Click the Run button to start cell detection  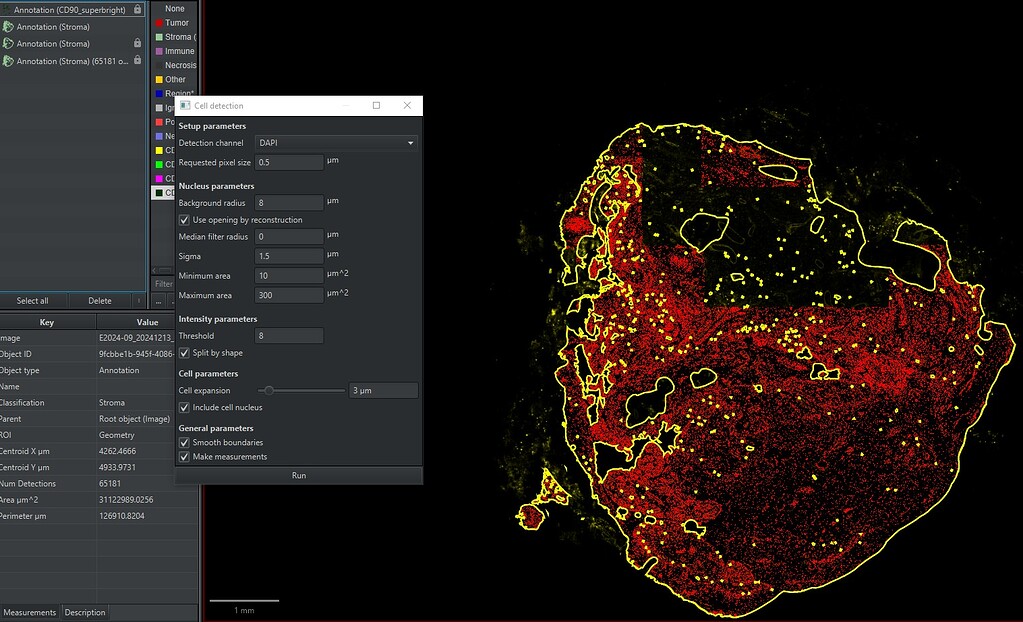coord(298,475)
